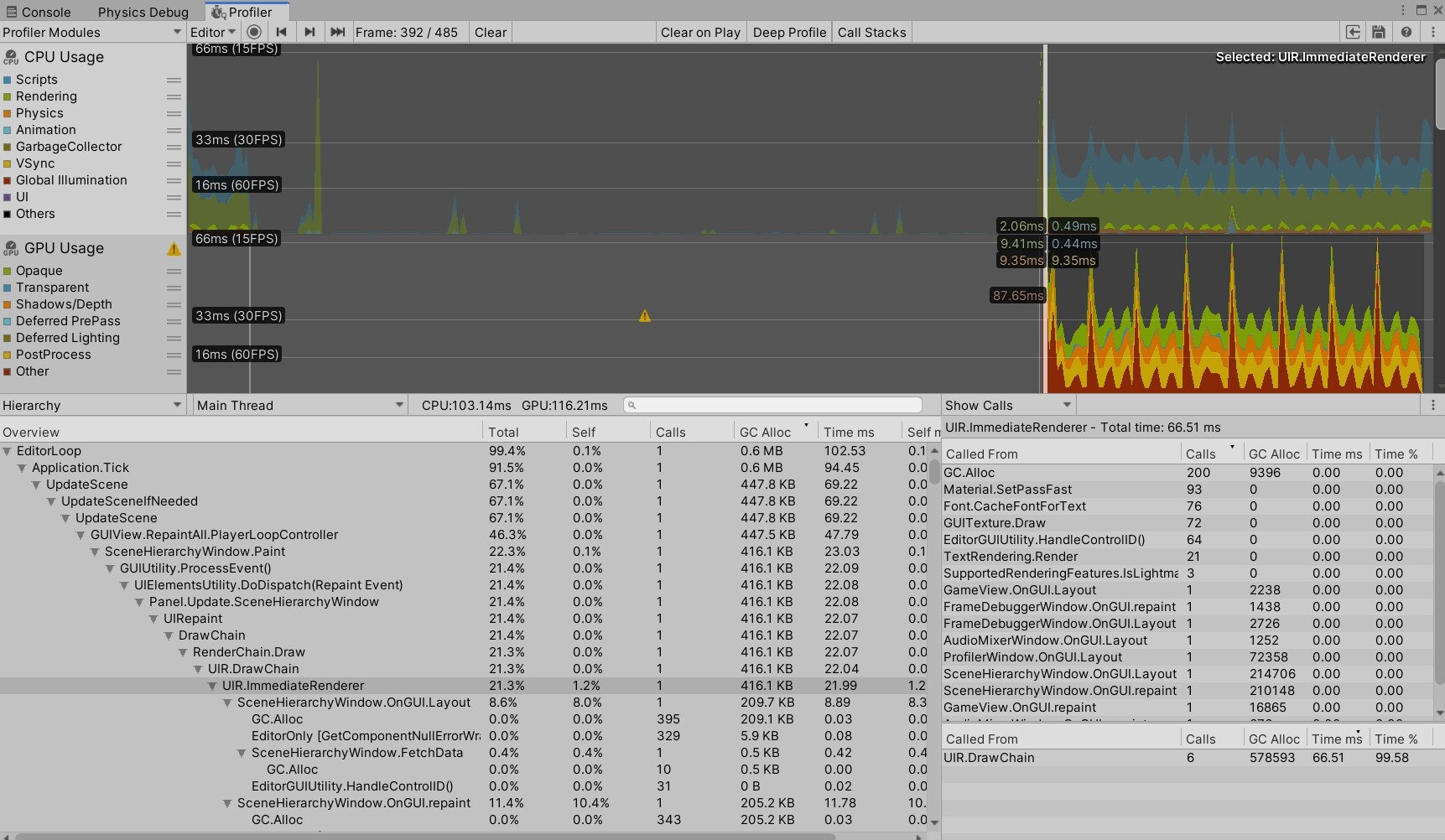Image resolution: width=1445 pixels, height=840 pixels.
Task: Focus the hierarchy search field
Action: click(772, 405)
